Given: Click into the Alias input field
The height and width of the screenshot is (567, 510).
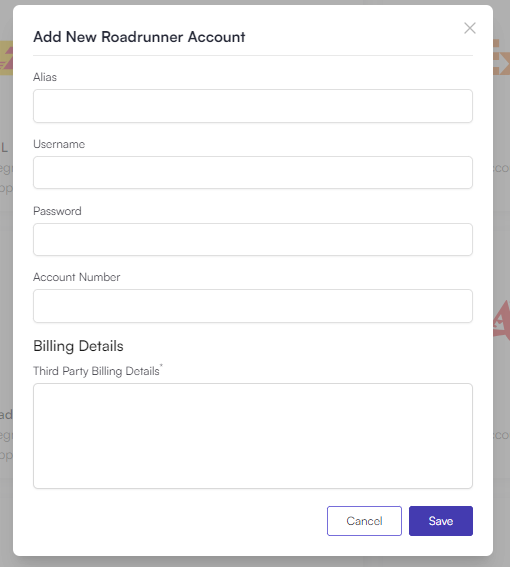Looking at the screenshot, I should click(x=253, y=106).
